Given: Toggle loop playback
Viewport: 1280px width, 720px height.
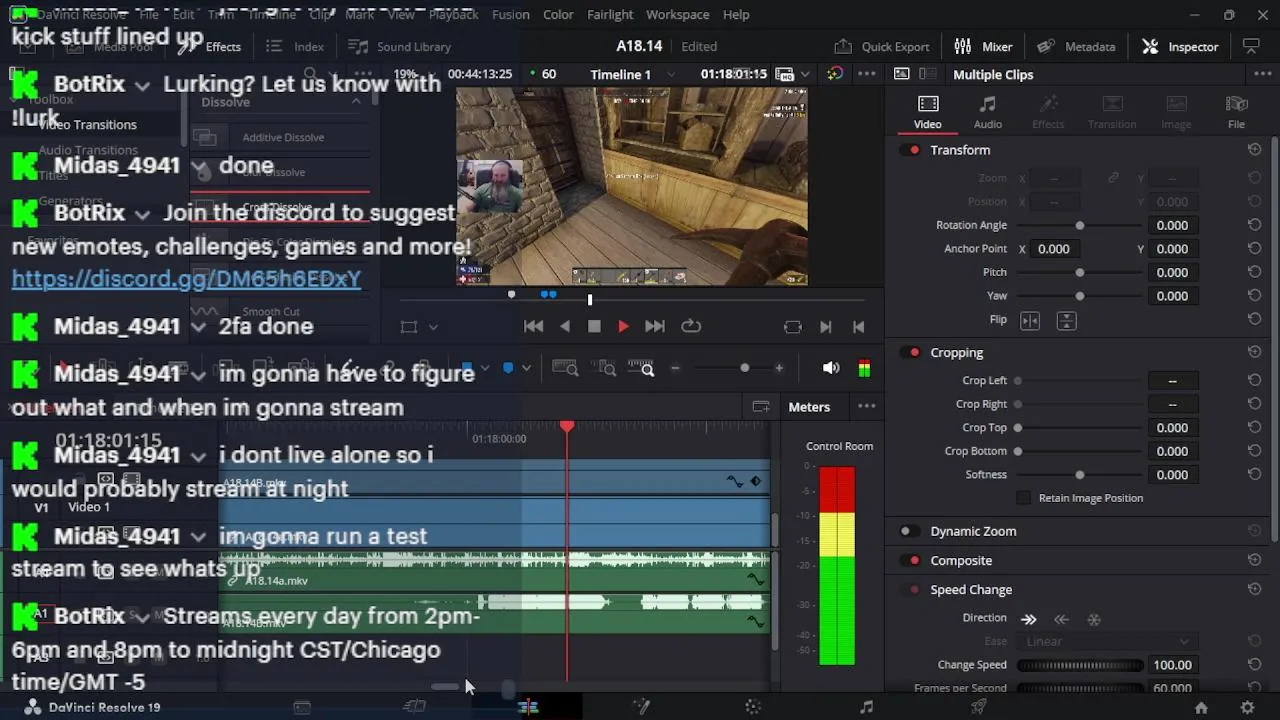Looking at the screenshot, I should coord(691,327).
